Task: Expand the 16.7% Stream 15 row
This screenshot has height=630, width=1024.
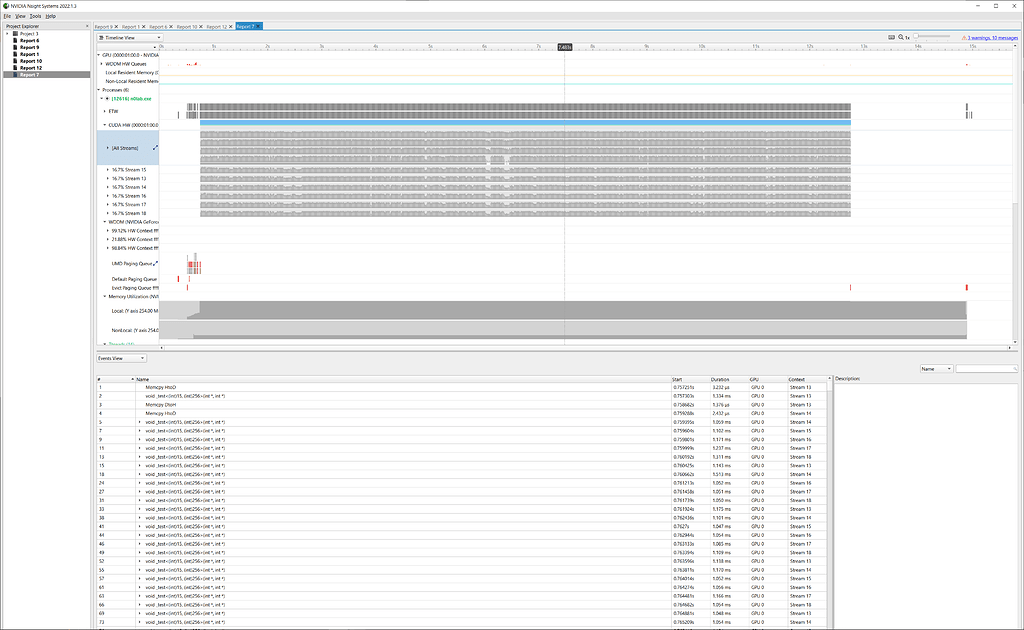Action: (x=107, y=170)
